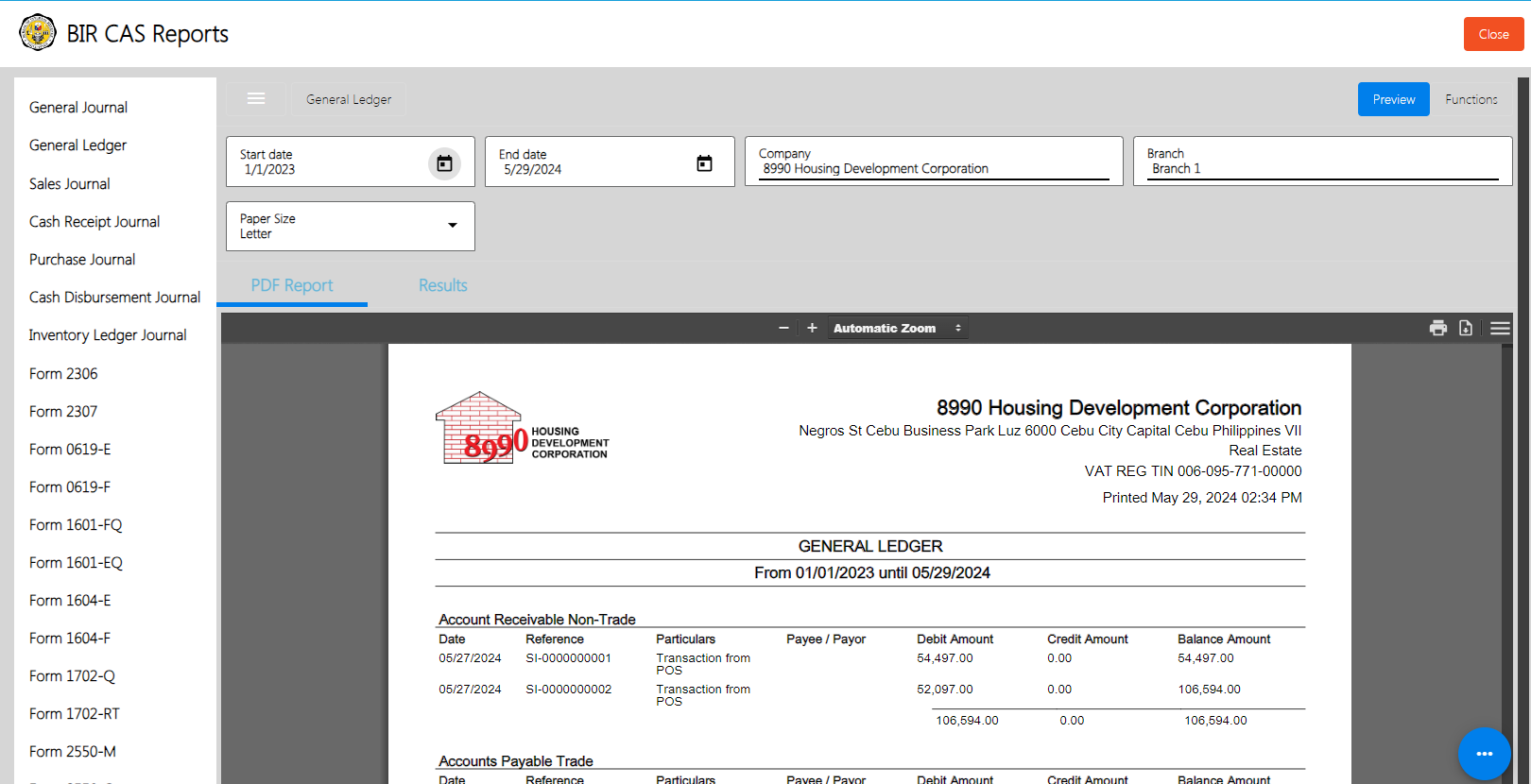Click the VAT REG TIN text
Viewport: 1531px width, 784px height.
pyautogui.click(x=1193, y=471)
